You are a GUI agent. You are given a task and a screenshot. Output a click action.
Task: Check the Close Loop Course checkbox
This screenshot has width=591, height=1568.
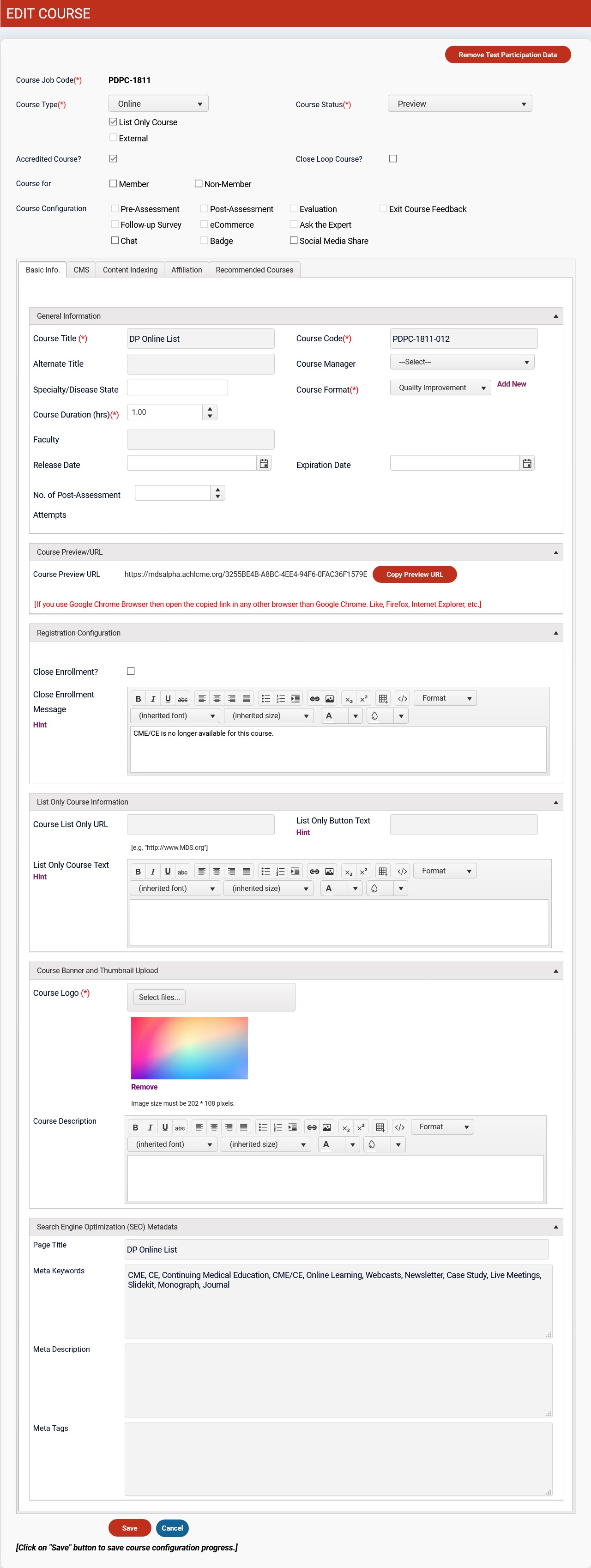[393, 159]
